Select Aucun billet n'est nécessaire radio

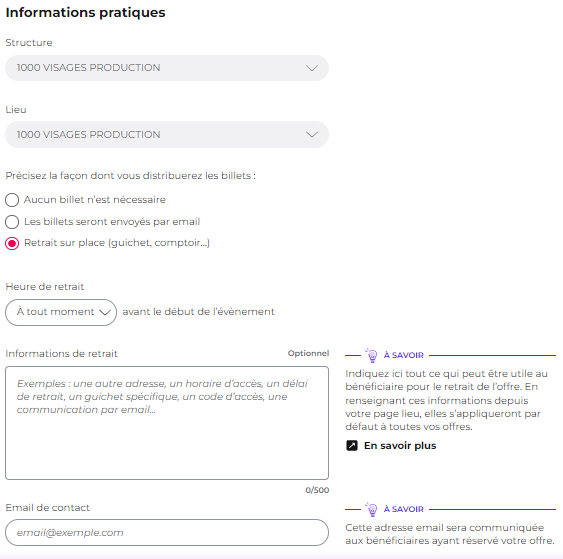pyautogui.click(x=12, y=200)
